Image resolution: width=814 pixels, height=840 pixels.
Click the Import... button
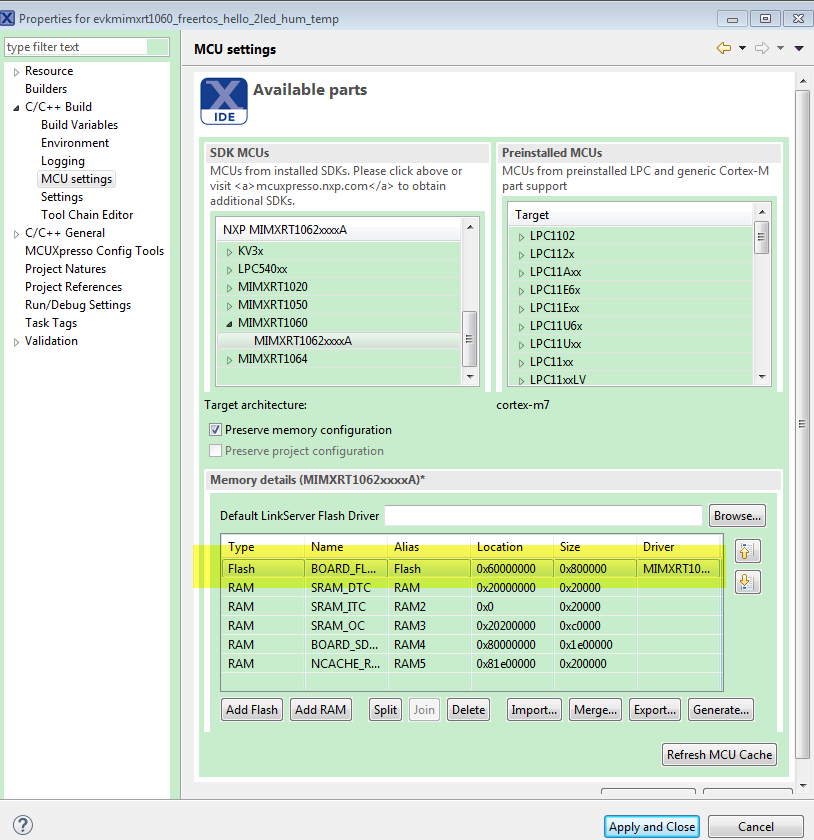click(x=534, y=710)
